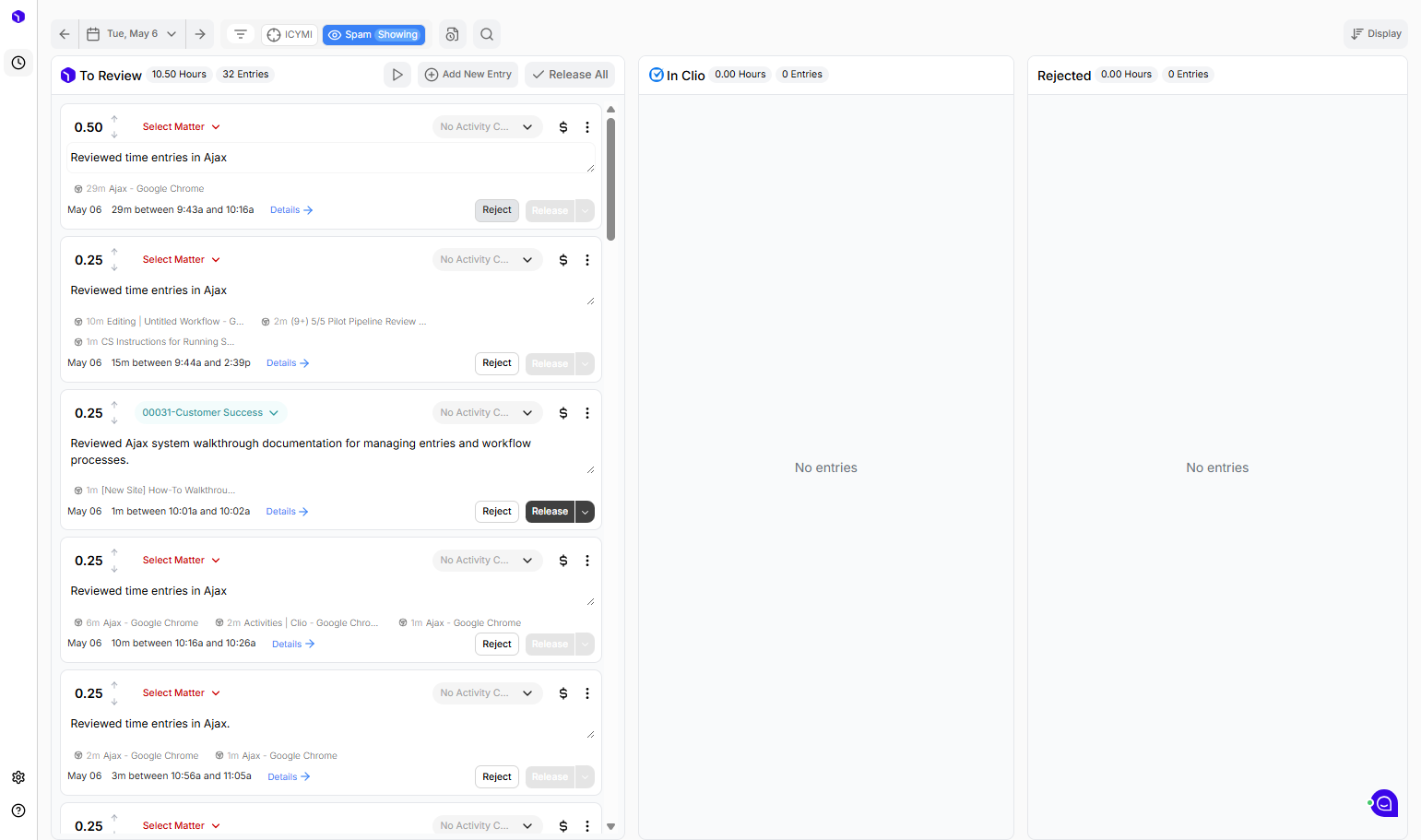Image resolution: width=1421 pixels, height=840 pixels.
Task: Click Release All button
Action: coord(570,75)
